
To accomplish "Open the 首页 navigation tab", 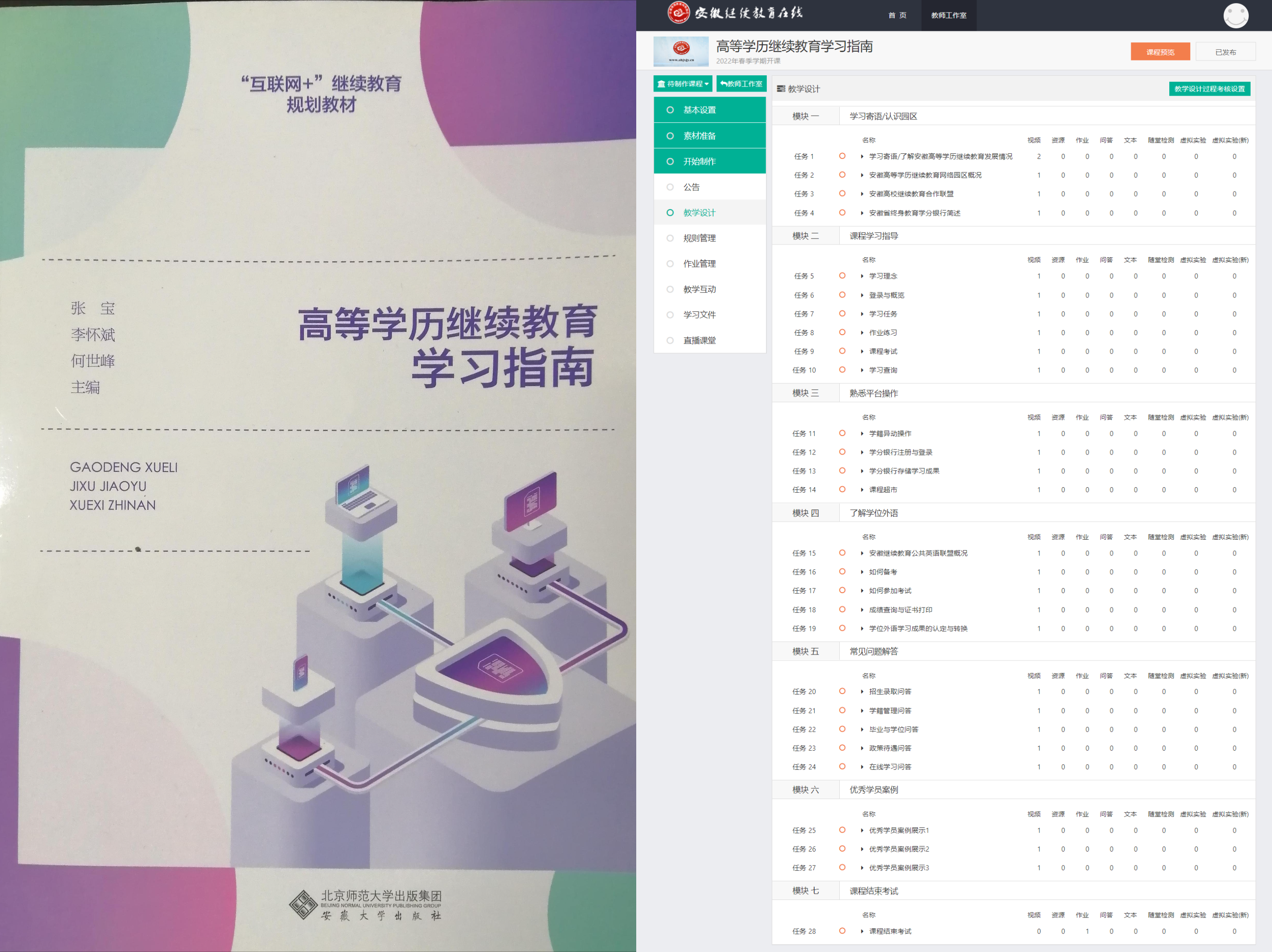I will pos(897,15).
